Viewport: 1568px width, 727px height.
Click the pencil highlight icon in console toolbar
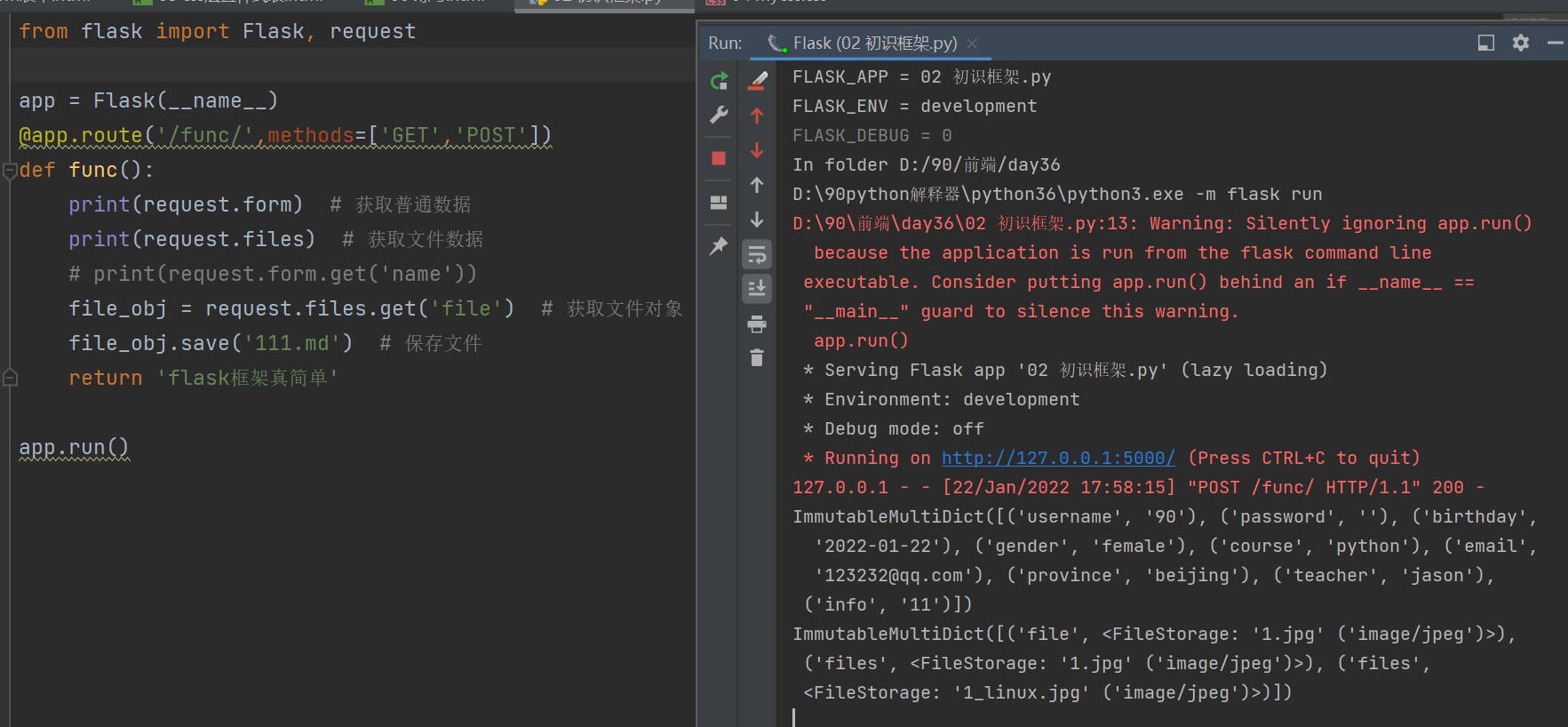(x=757, y=81)
